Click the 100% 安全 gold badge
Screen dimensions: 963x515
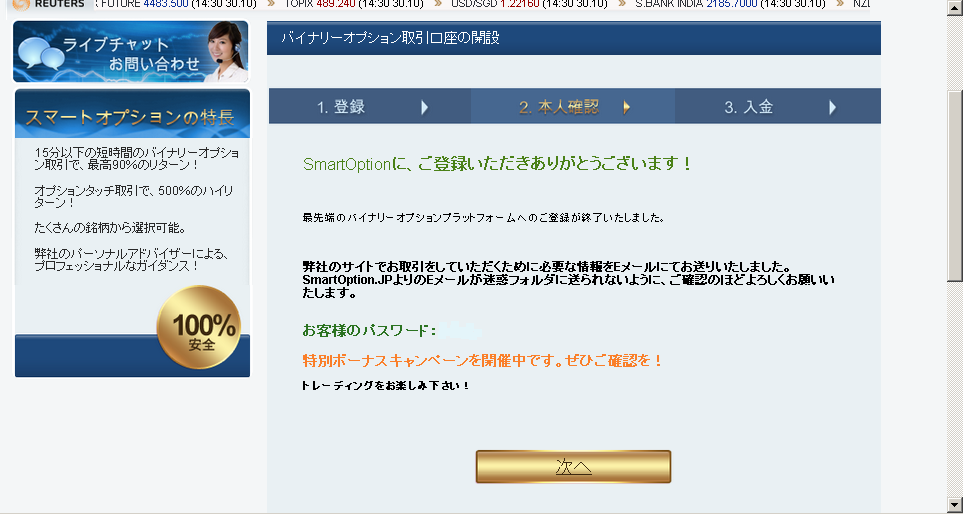coord(199,327)
